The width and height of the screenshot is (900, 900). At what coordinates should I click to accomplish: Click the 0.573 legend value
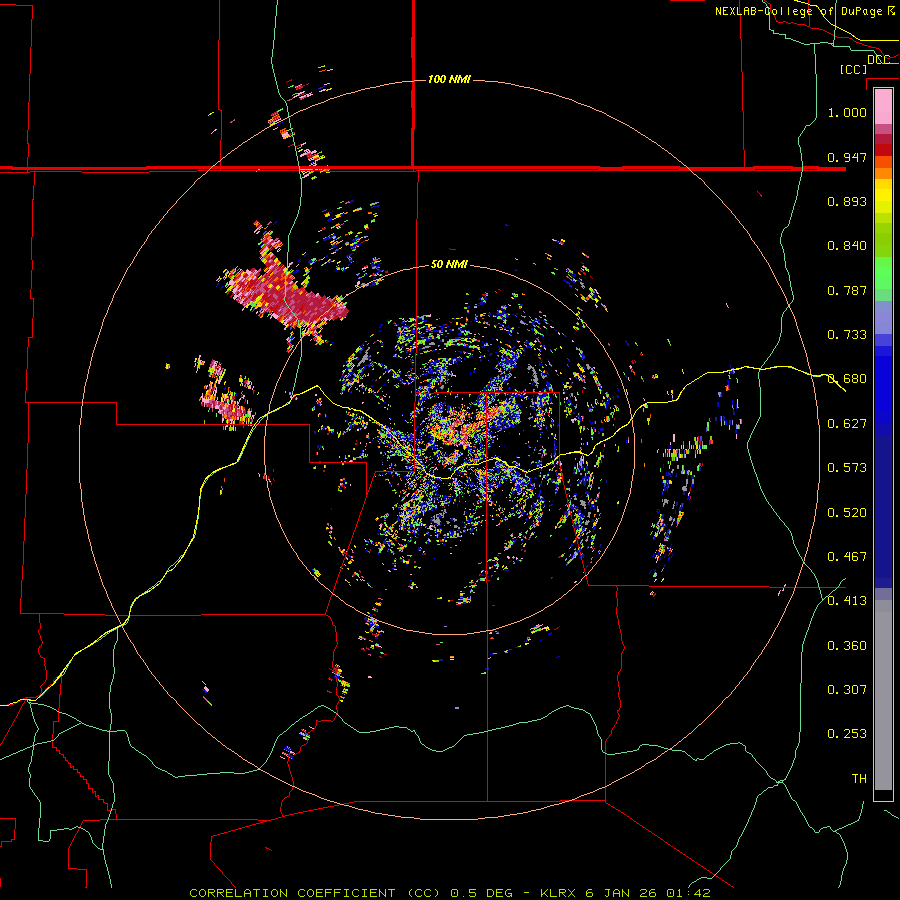pyautogui.click(x=847, y=467)
